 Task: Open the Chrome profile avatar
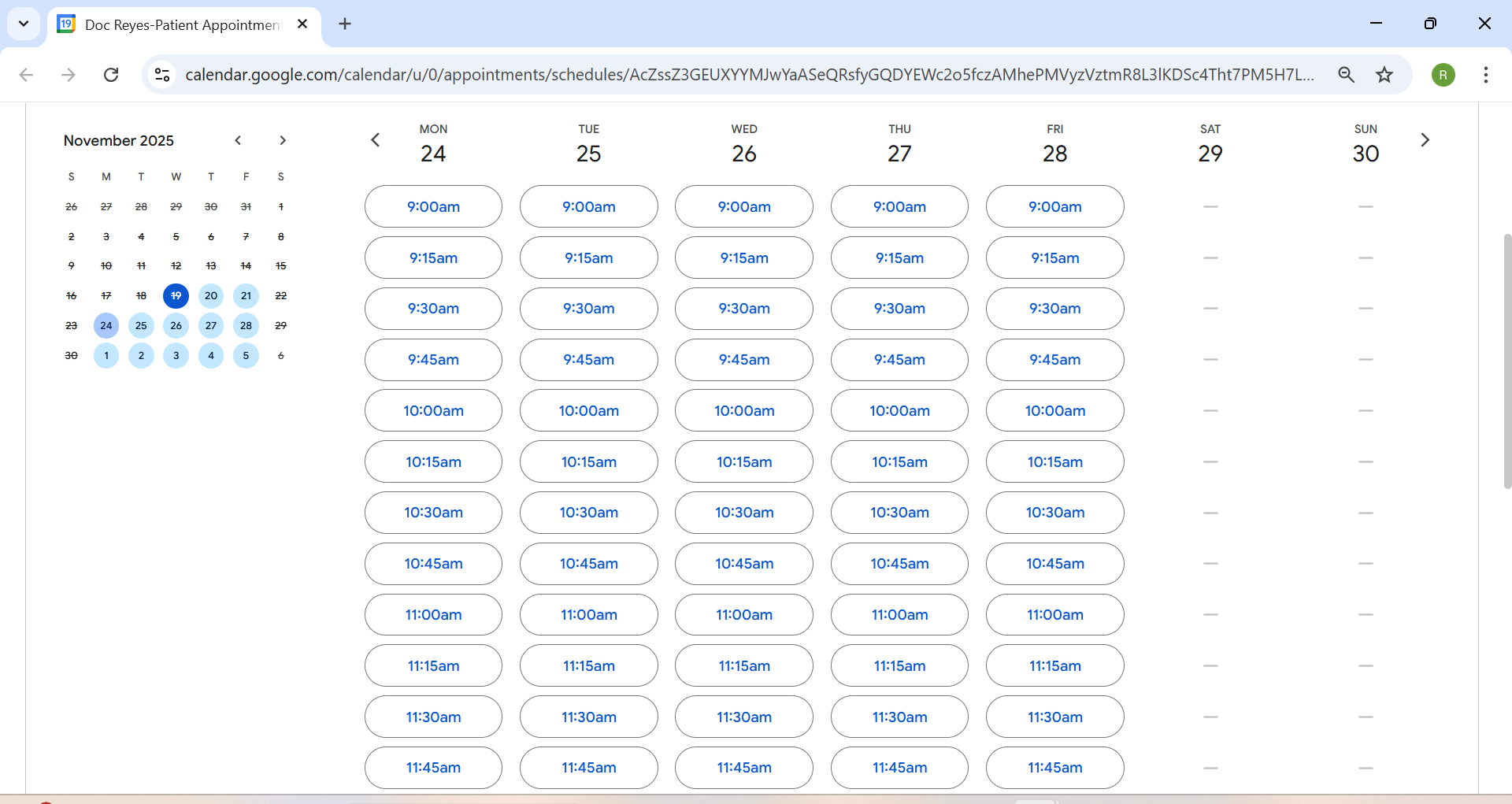click(1443, 75)
